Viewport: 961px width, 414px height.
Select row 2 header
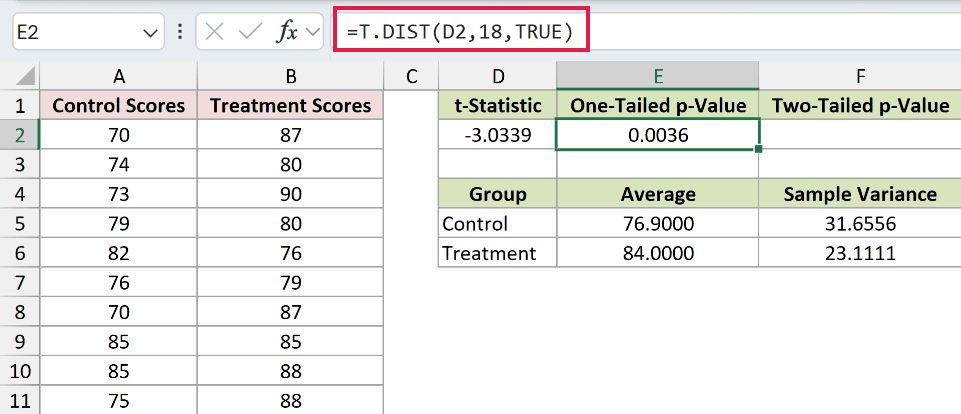(x=20, y=135)
